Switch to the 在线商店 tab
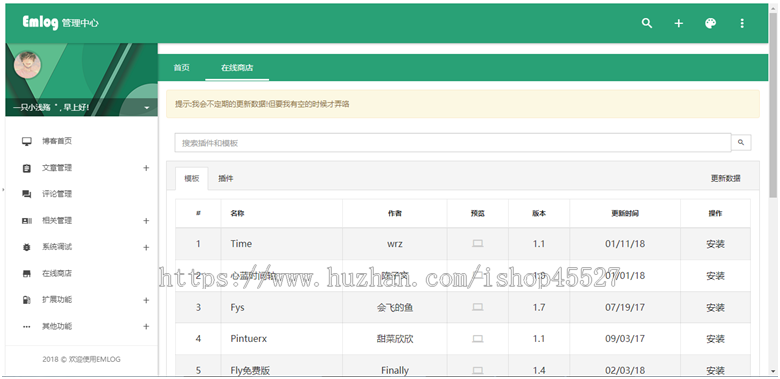The width and height of the screenshot is (780, 379). [x=237, y=68]
